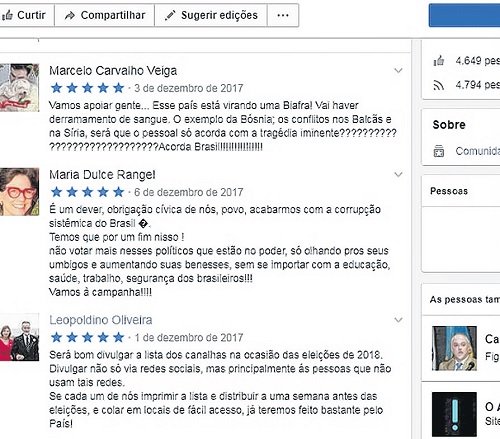Click the Curtir thumbs-up button
The height and width of the screenshot is (439, 500).
point(25,15)
